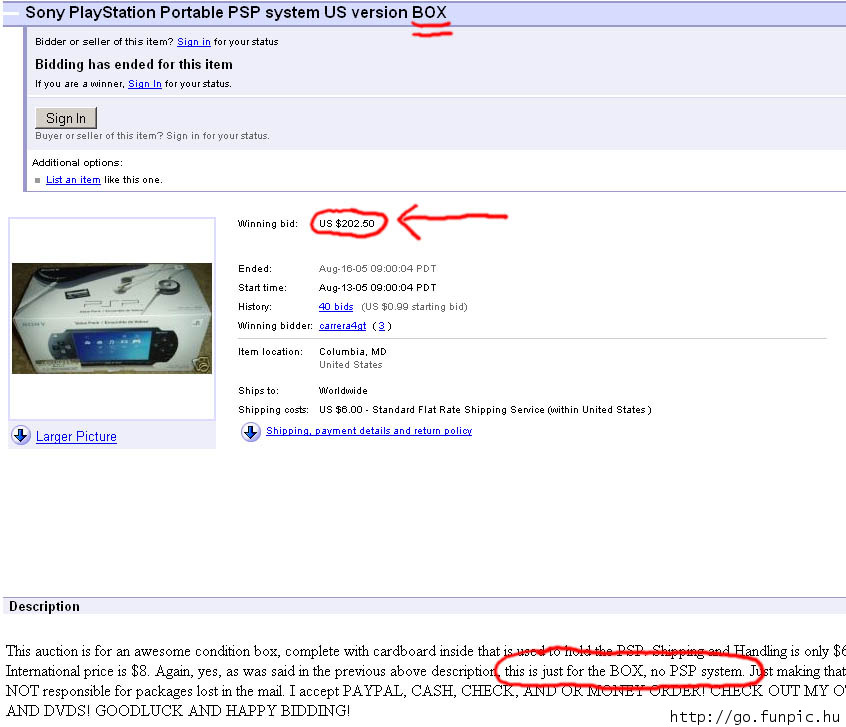This screenshot has height=727, width=846.
Task: Open winning bidder carrera4gt profile
Action: 342,326
